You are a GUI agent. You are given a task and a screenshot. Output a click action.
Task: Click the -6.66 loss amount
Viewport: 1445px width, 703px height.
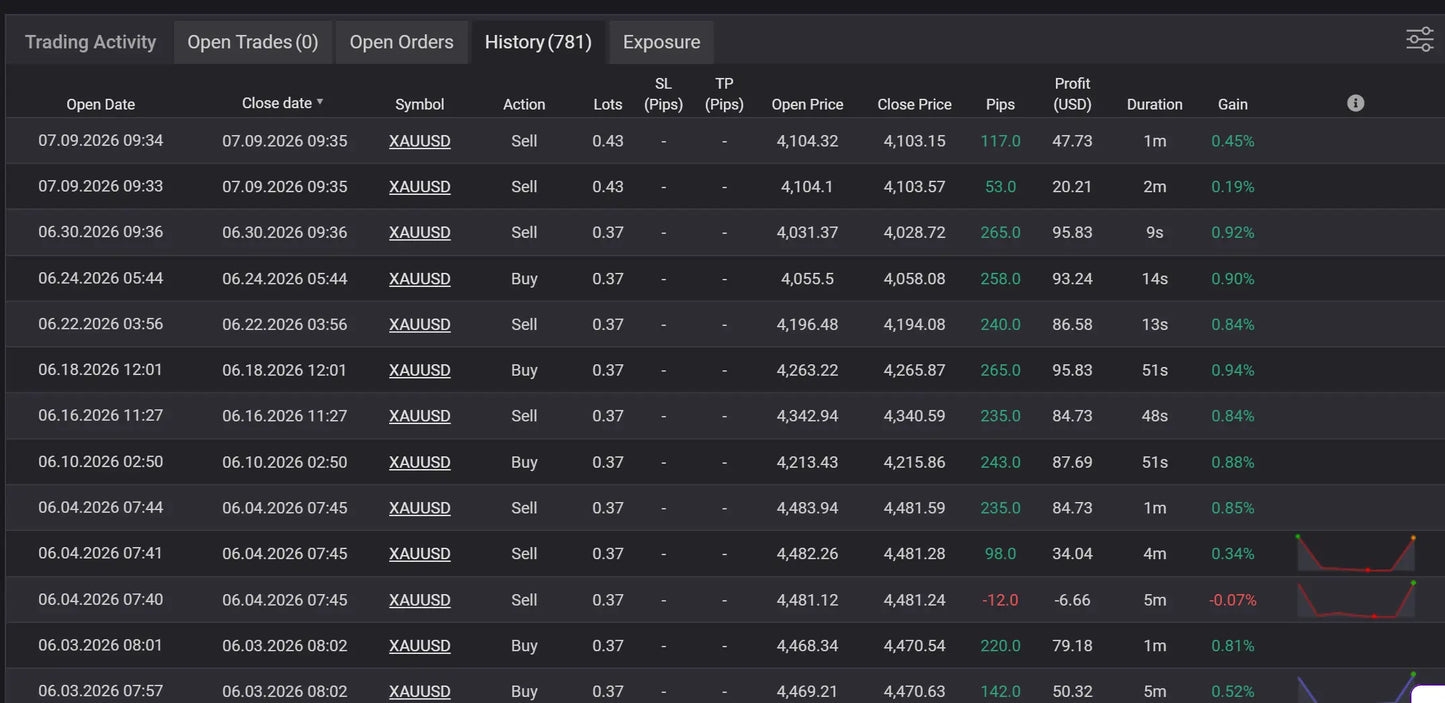pos(1072,600)
